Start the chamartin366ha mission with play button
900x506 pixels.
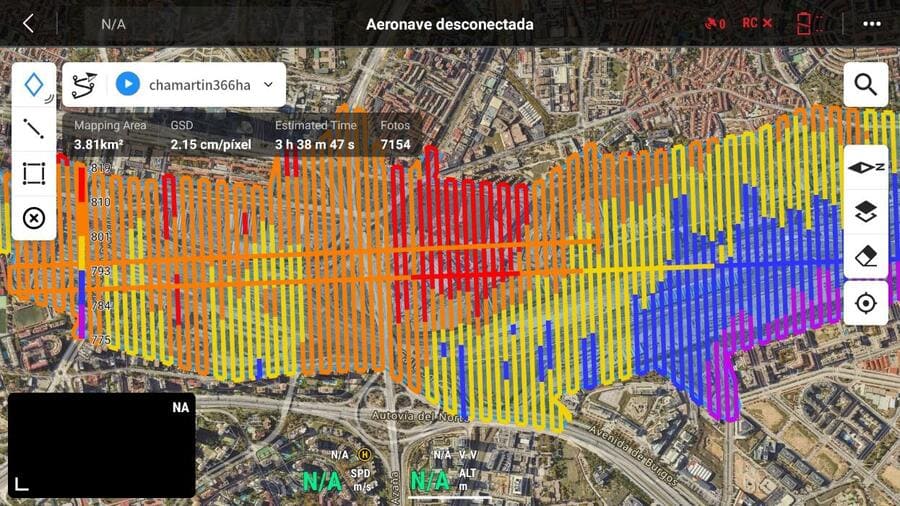coord(127,84)
